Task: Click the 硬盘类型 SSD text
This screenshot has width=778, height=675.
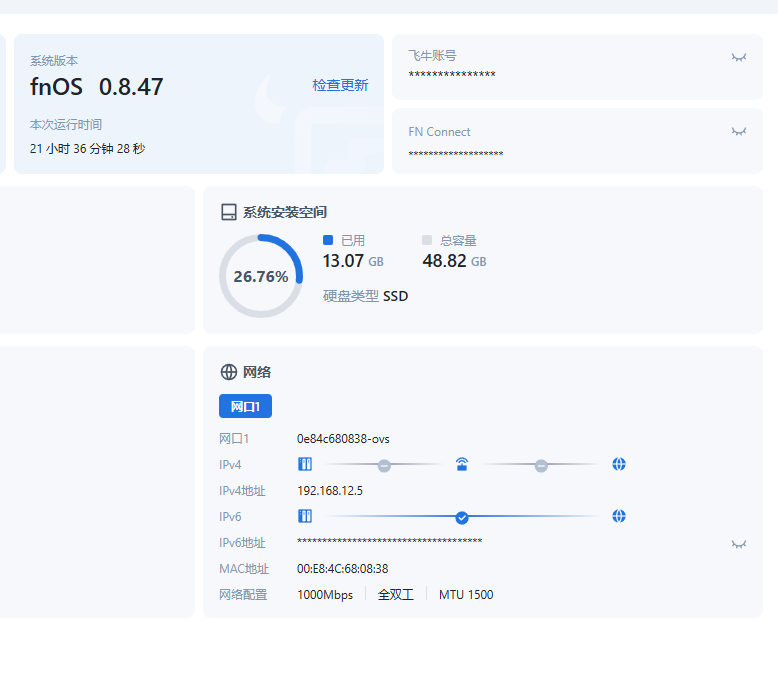Action: (365, 296)
